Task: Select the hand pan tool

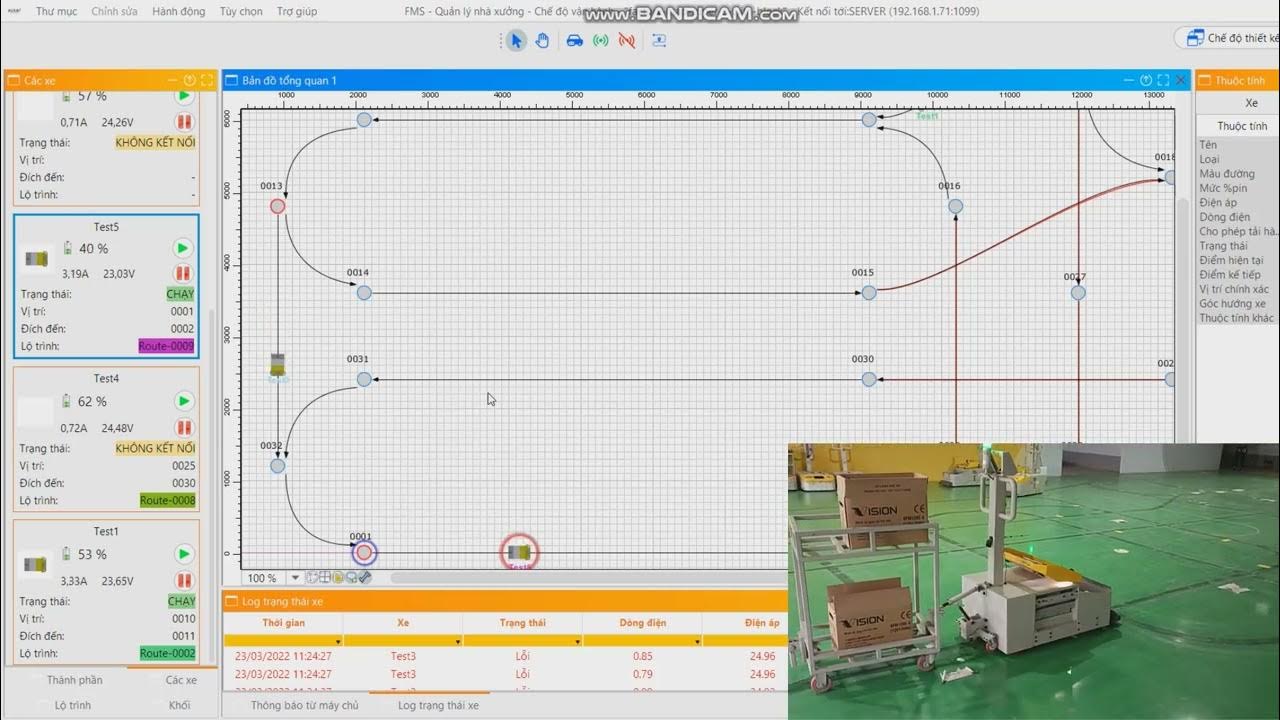Action: pos(542,41)
